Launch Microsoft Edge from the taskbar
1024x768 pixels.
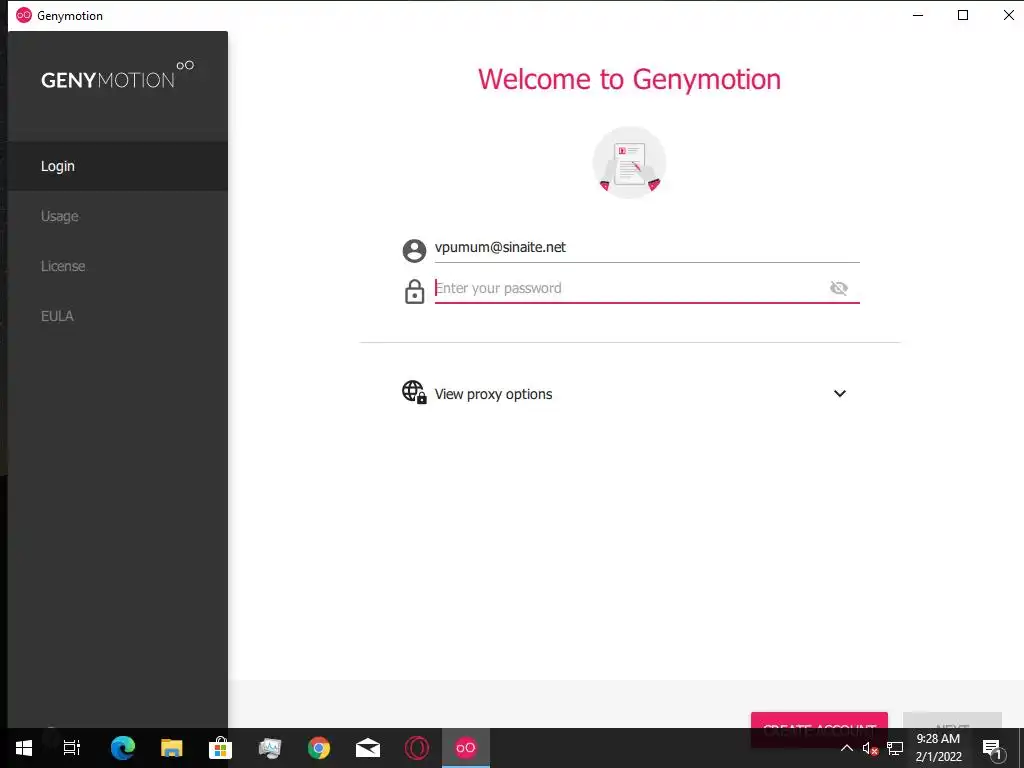point(123,748)
